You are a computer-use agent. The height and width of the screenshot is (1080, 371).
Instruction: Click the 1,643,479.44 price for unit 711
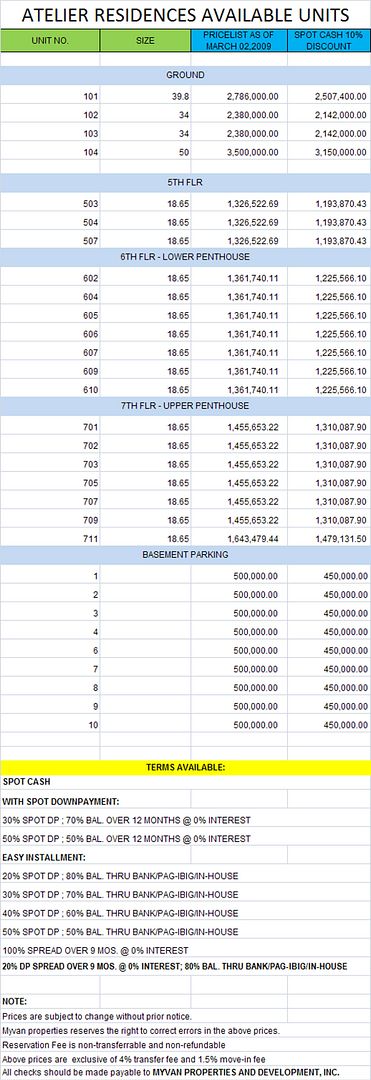238,539
